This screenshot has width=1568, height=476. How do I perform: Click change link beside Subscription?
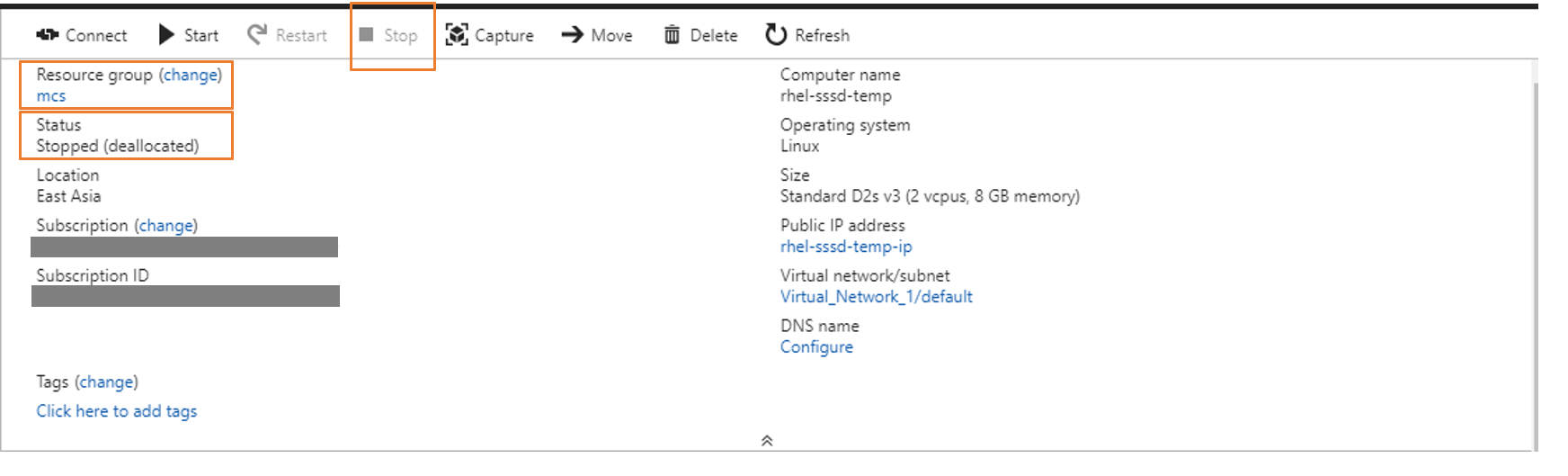[166, 225]
